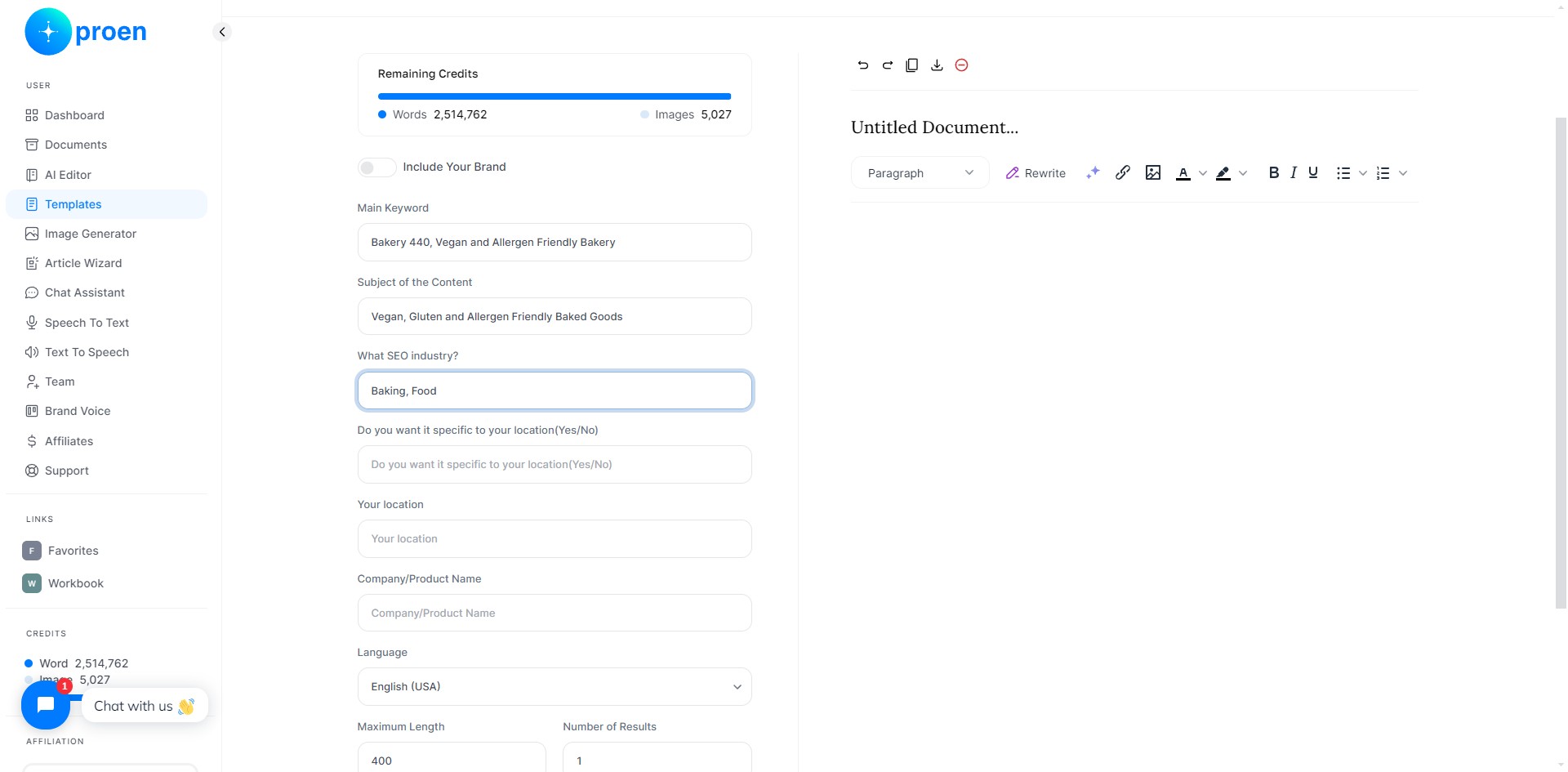This screenshot has width=1568, height=772.
Task: Open Text To Speech in the sidebar
Action: coord(107,352)
